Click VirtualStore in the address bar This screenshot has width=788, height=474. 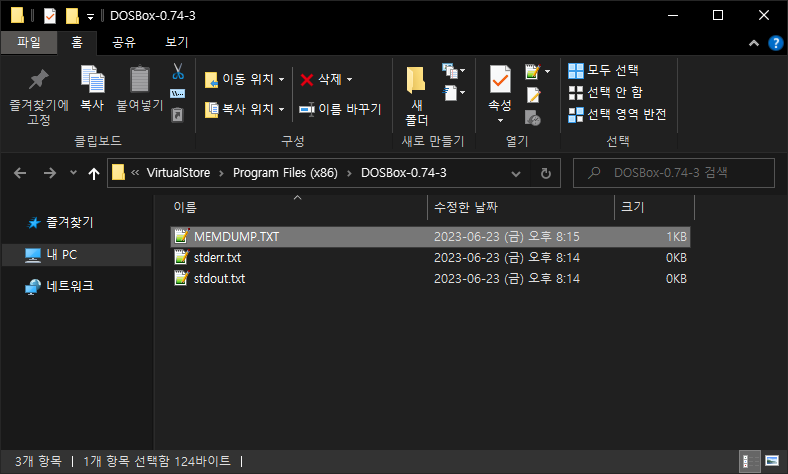point(178,173)
